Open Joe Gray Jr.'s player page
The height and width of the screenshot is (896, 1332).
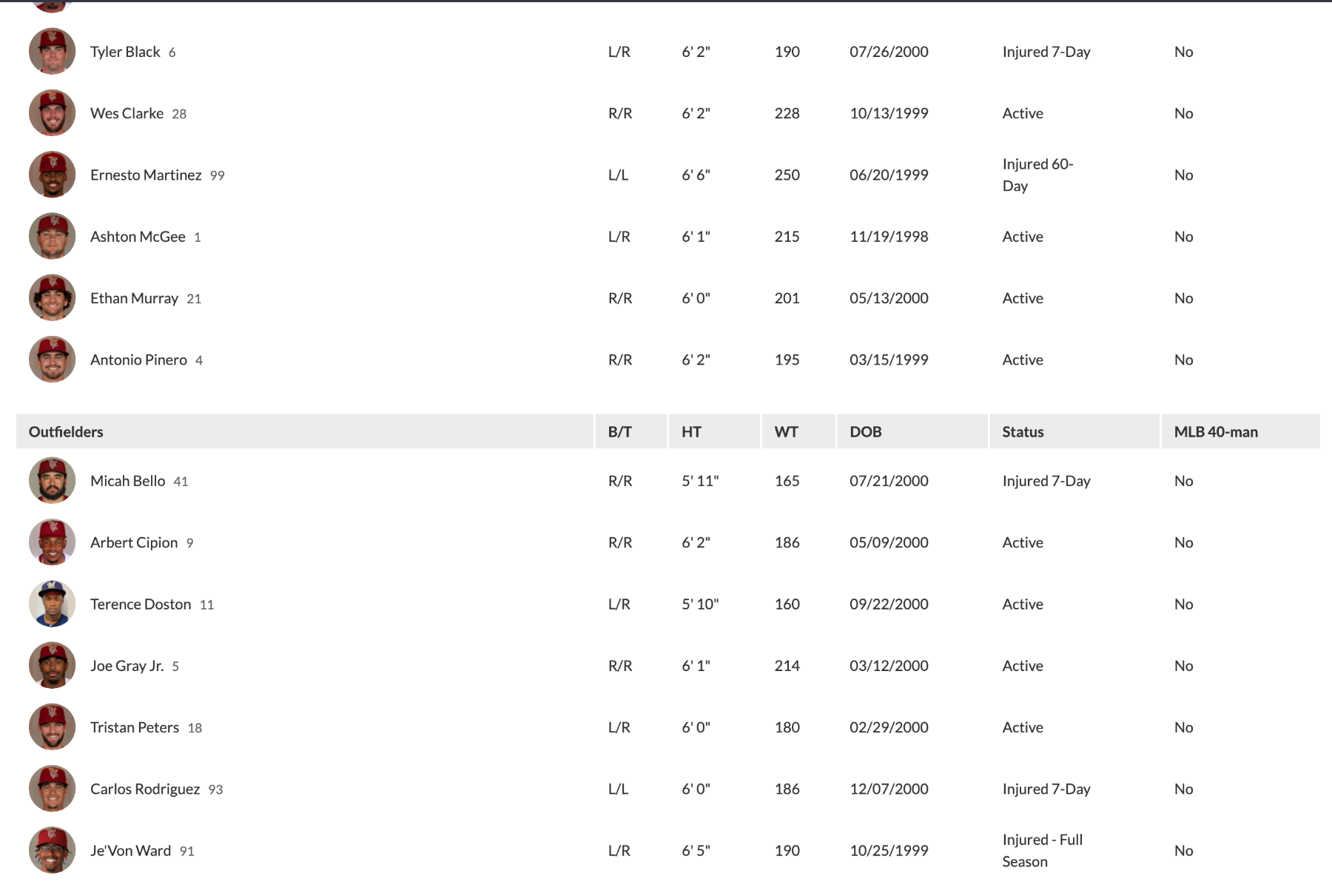click(x=127, y=666)
